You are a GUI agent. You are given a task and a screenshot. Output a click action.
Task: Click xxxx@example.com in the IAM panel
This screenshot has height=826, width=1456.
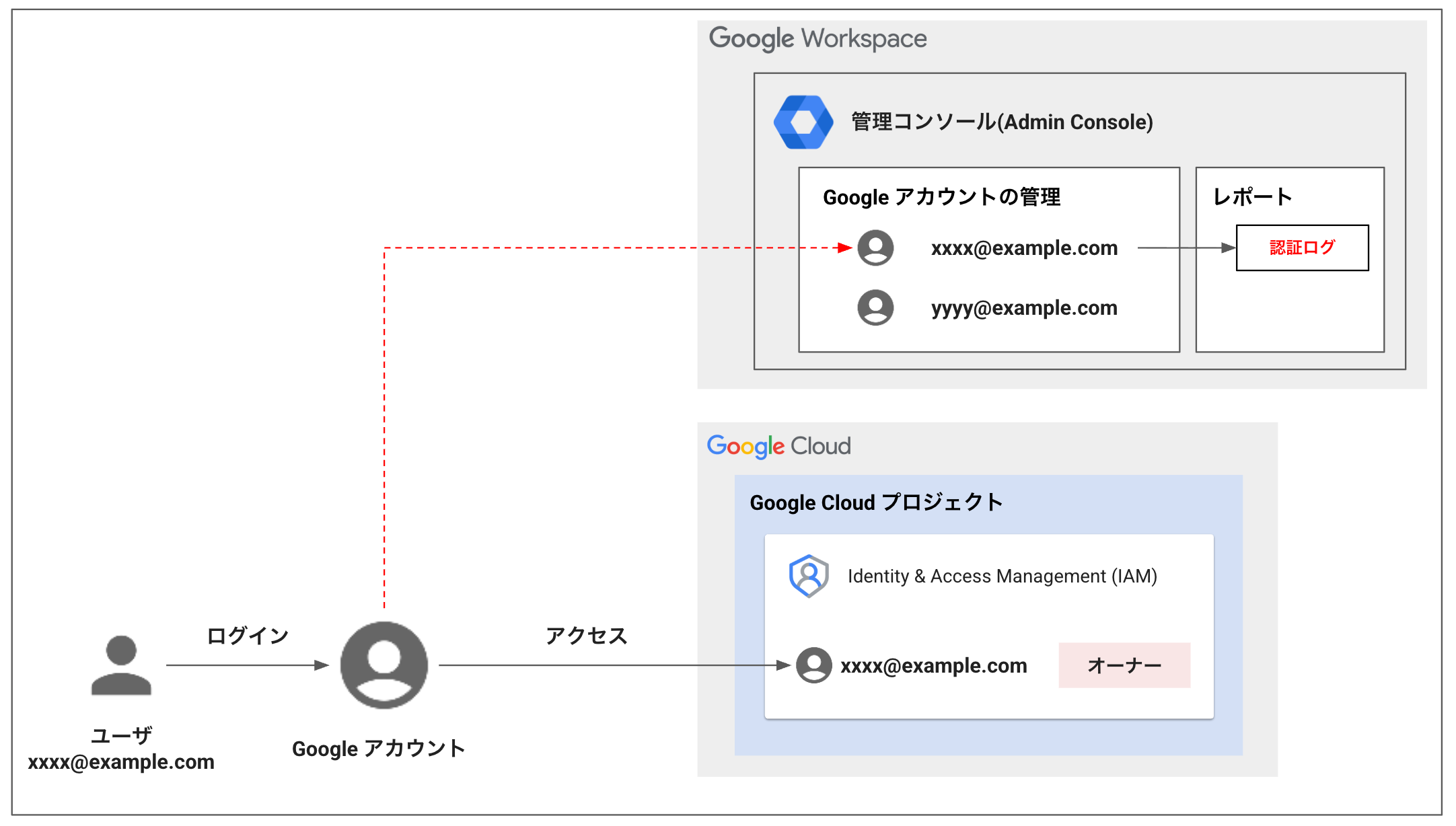(933, 666)
